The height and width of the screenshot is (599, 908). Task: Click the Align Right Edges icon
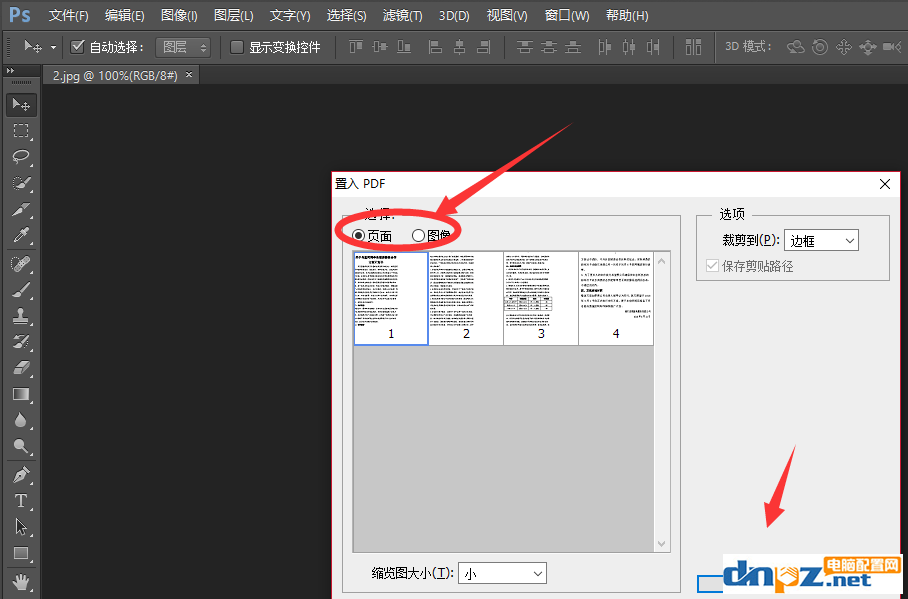point(484,46)
